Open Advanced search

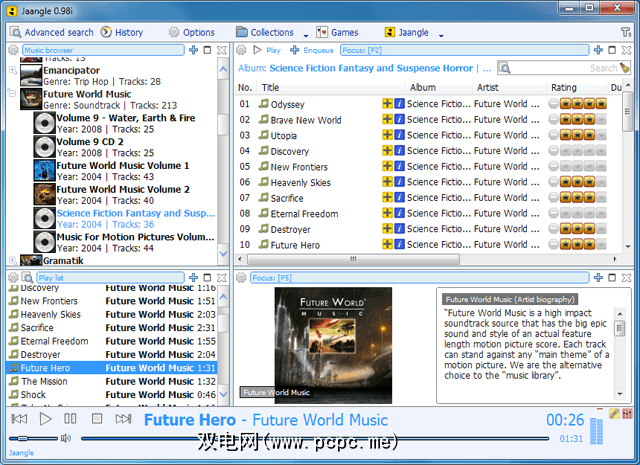[52, 32]
